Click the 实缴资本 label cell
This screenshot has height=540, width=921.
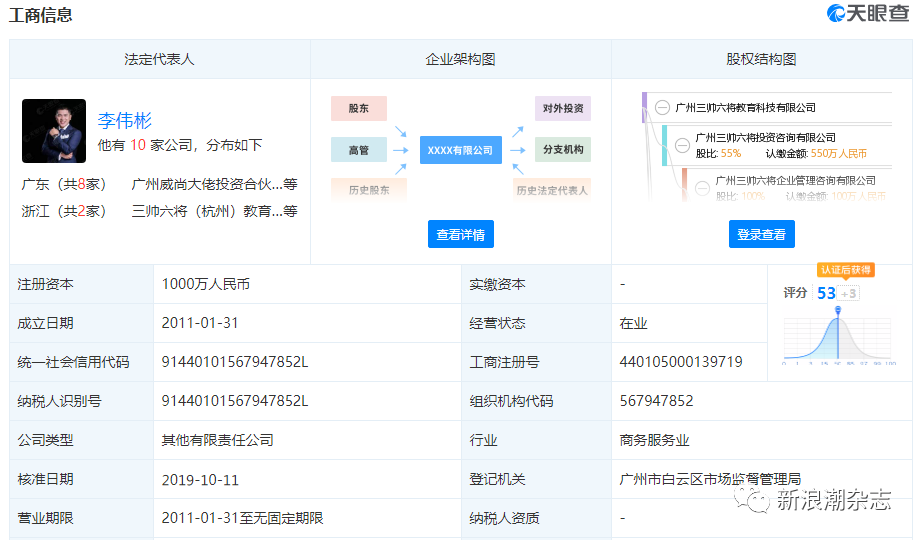536,284
